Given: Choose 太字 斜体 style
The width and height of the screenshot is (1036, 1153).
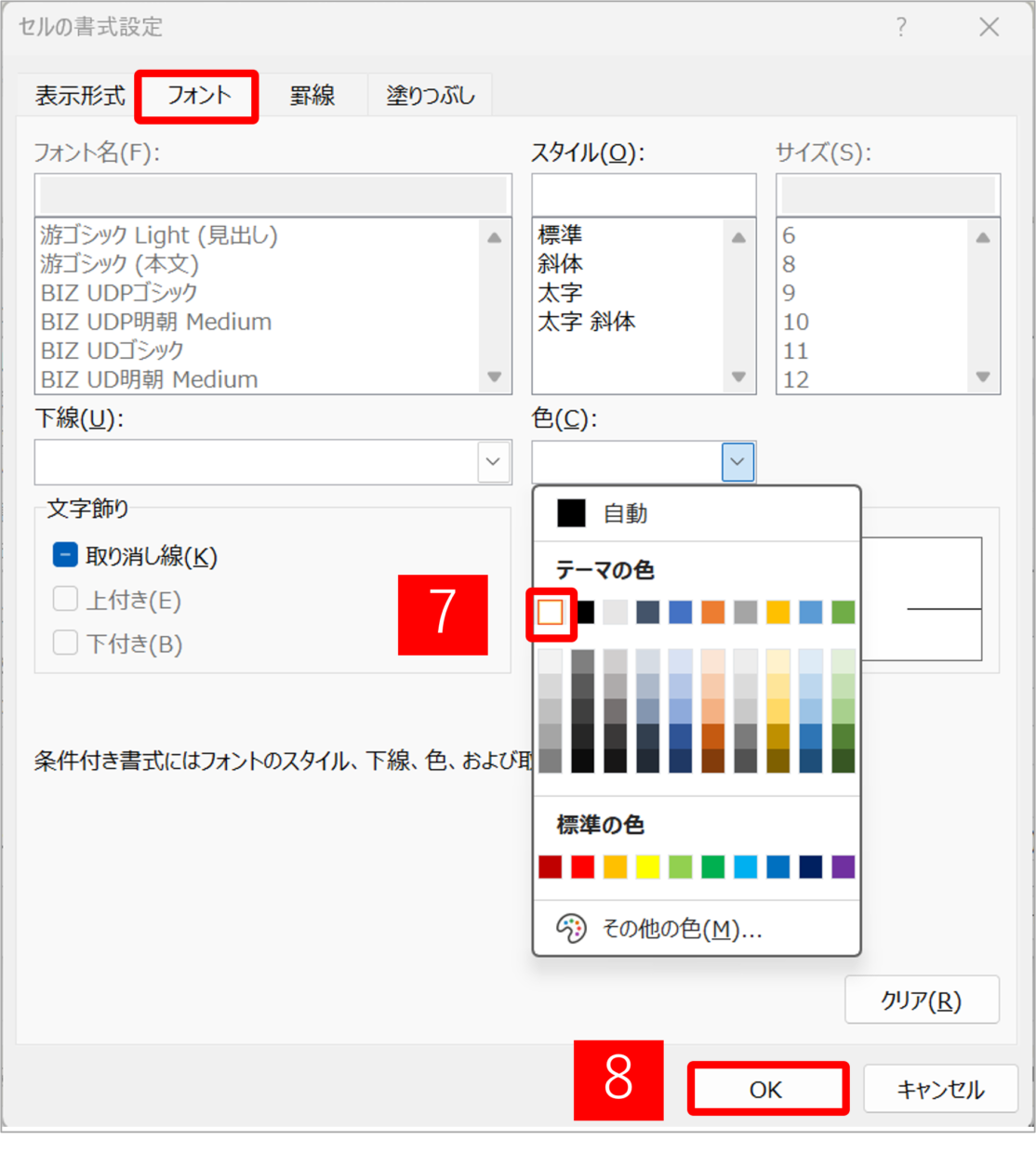Looking at the screenshot, I should click(587, 322).
